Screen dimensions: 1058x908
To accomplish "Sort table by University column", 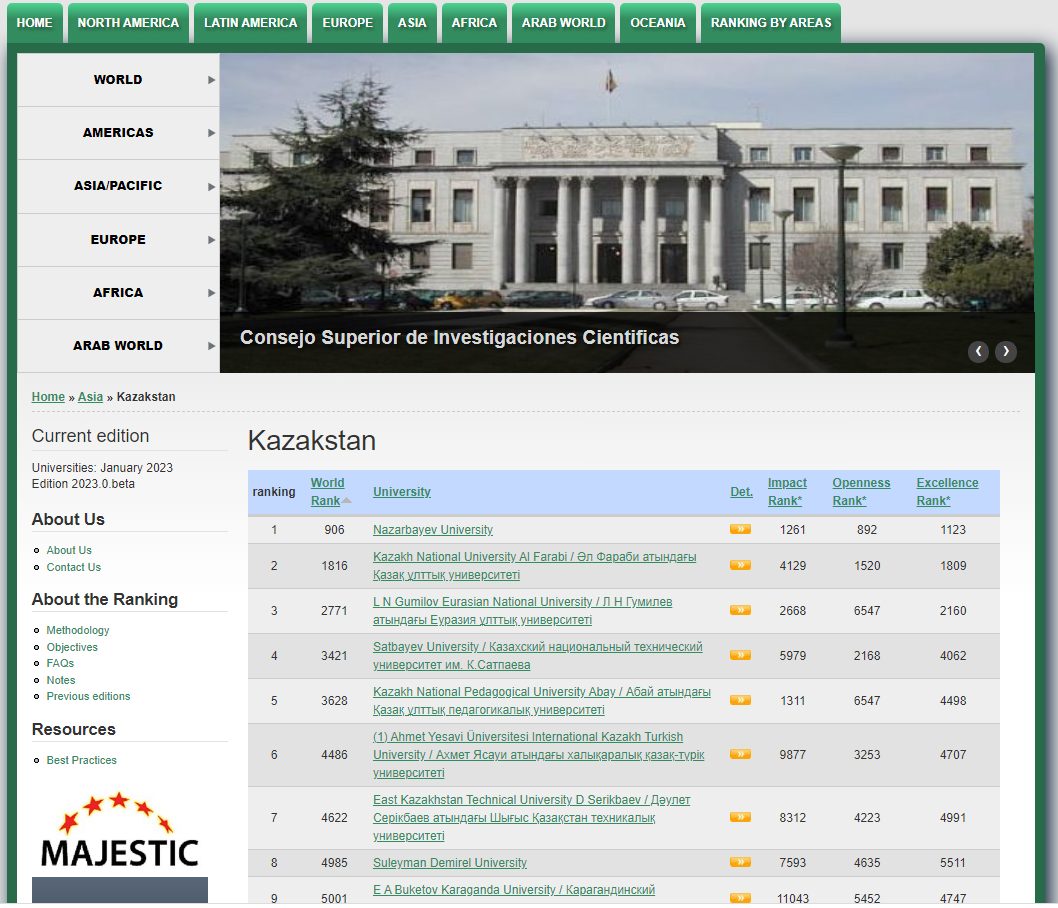I will coord(401,492).
